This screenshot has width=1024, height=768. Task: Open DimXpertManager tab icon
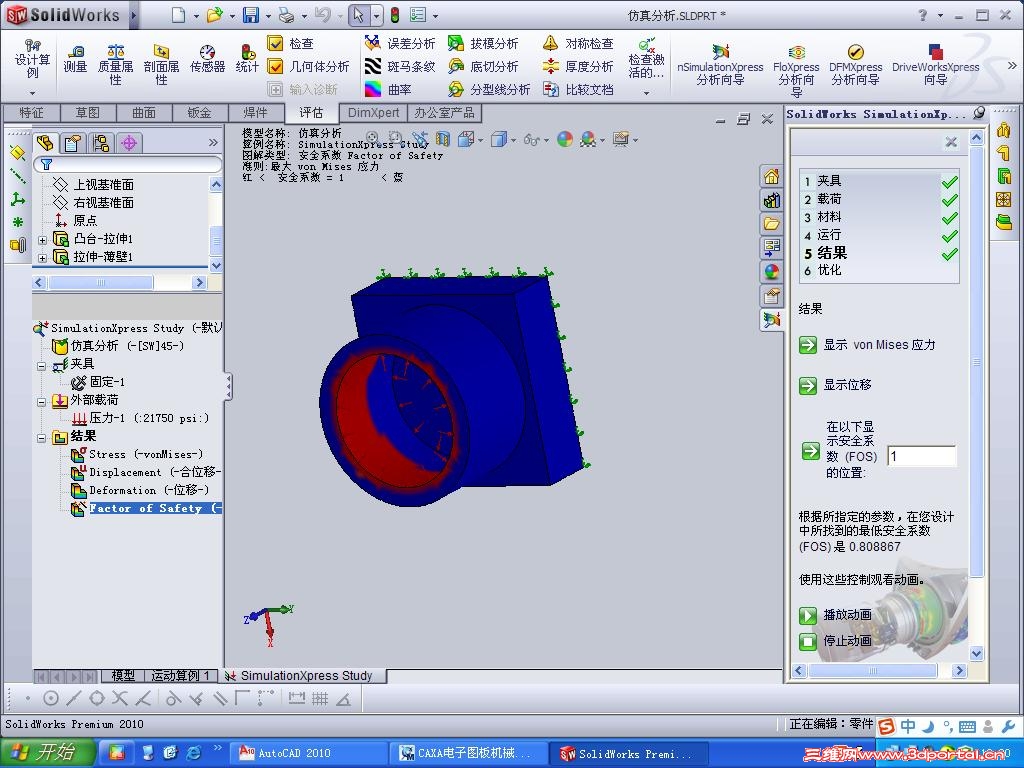click(x=129, y=142)
